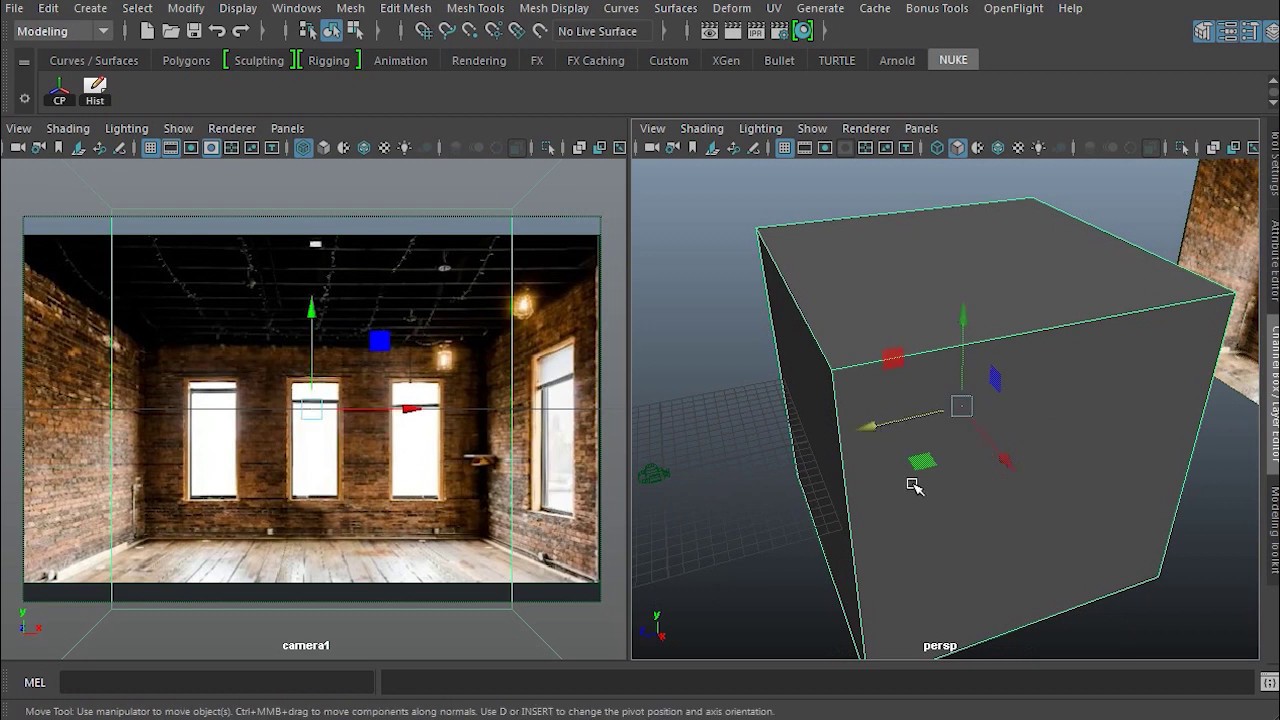Select by object type mode icon

[331, 31]
